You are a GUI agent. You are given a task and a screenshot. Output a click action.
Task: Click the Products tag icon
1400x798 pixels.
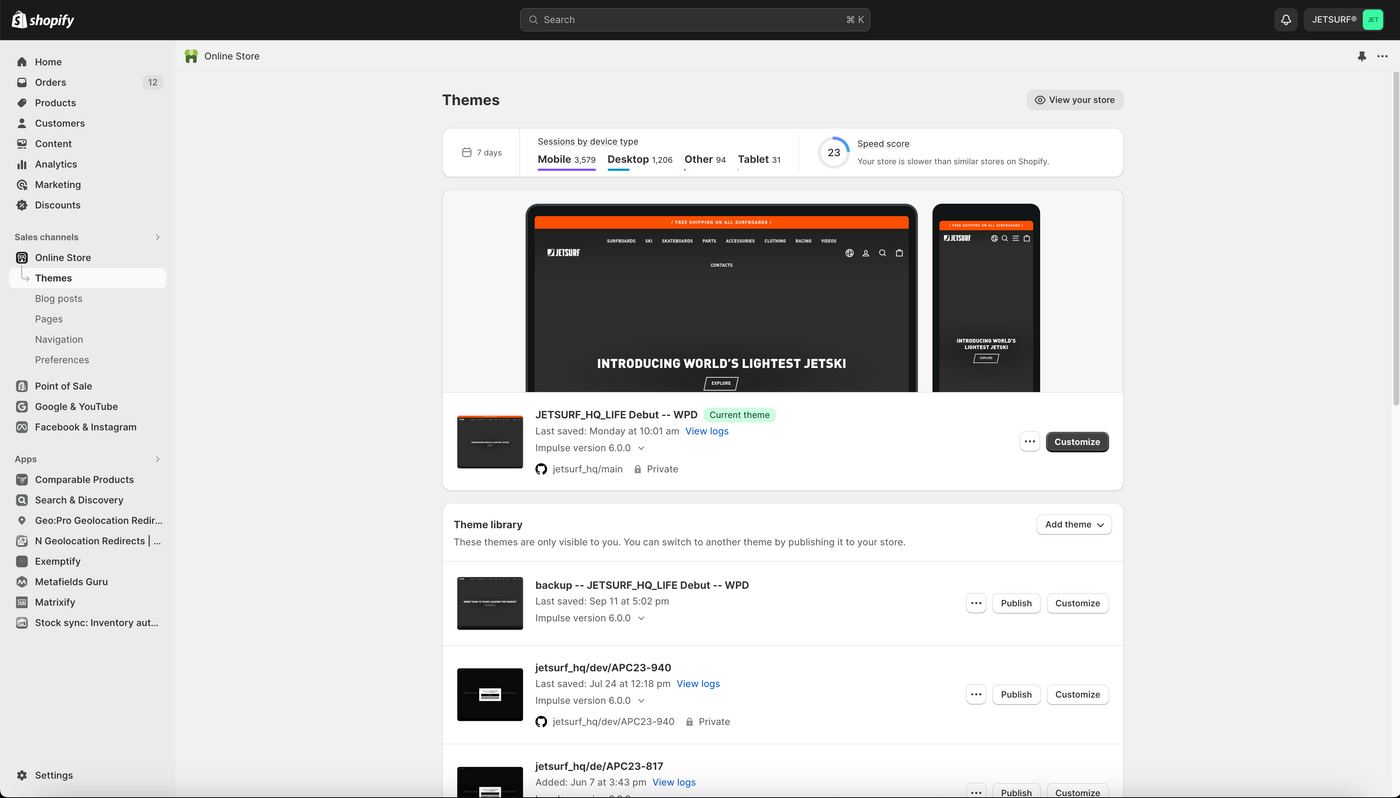pos(22,103)
